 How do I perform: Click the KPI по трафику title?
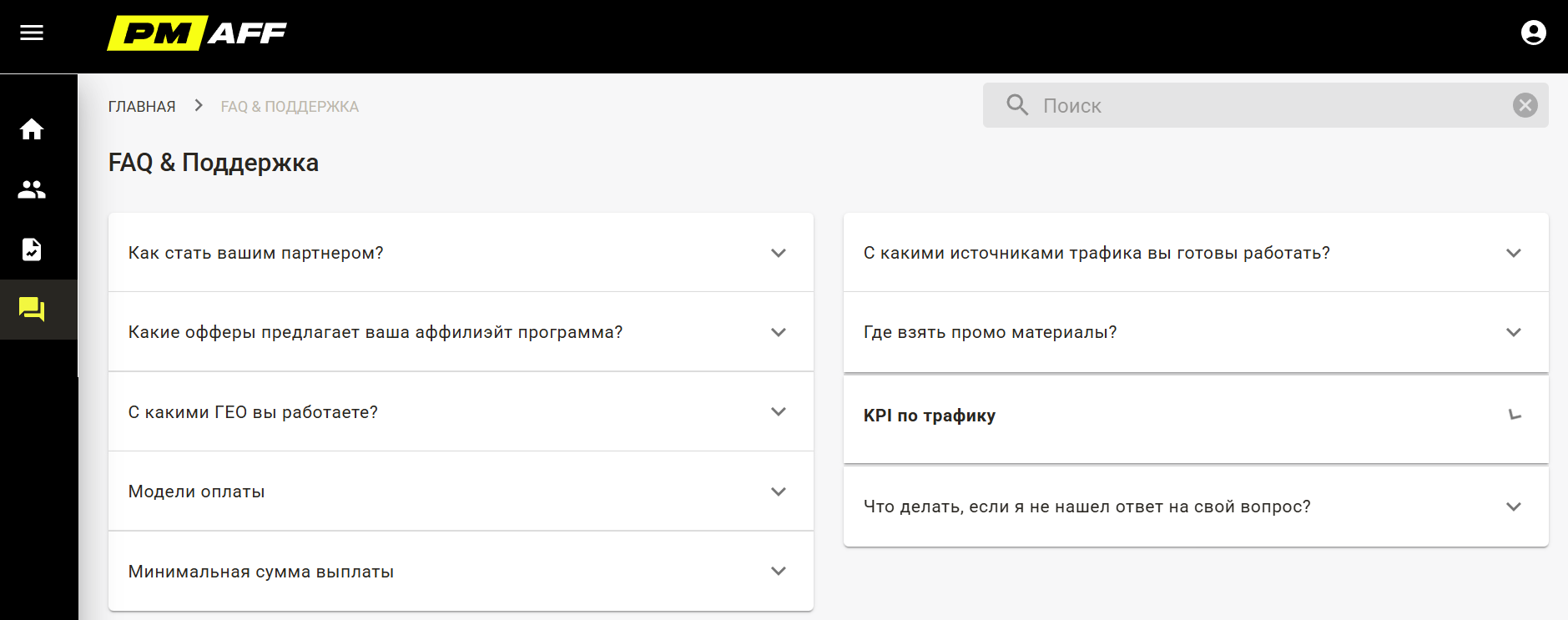point(930,416)
